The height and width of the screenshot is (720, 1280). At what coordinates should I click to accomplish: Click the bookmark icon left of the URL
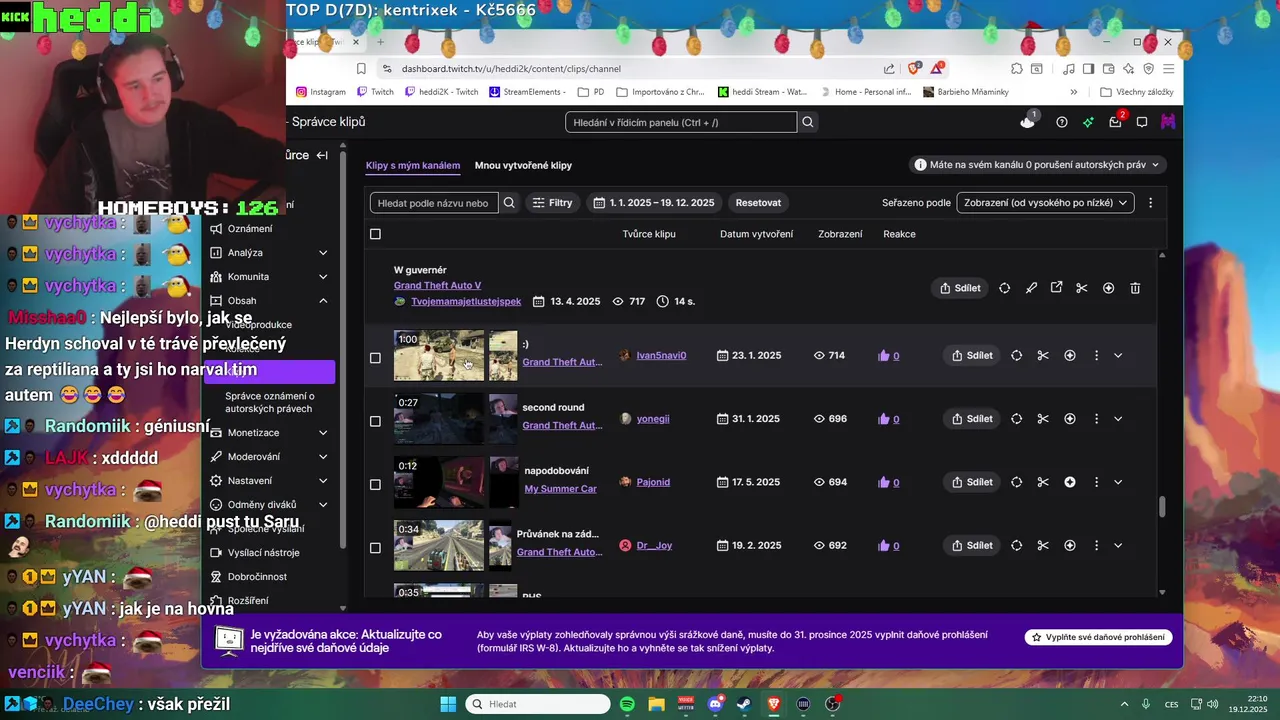point(361,69)
